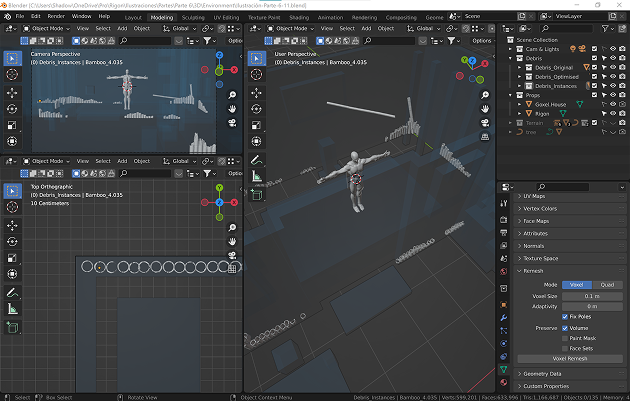Screen dimensions: 630x401
Task: Select the Move tool in camera viewport
Action: 12,92
